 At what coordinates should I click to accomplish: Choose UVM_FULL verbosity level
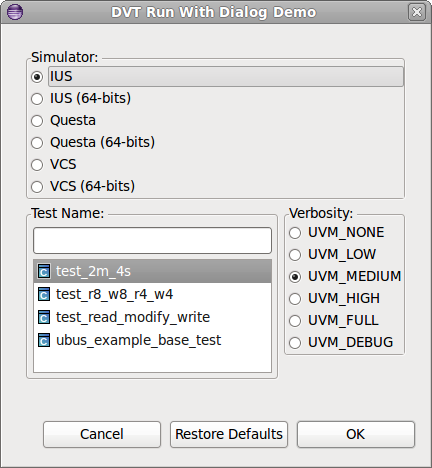pyautogui.click(x=295, y=321)
